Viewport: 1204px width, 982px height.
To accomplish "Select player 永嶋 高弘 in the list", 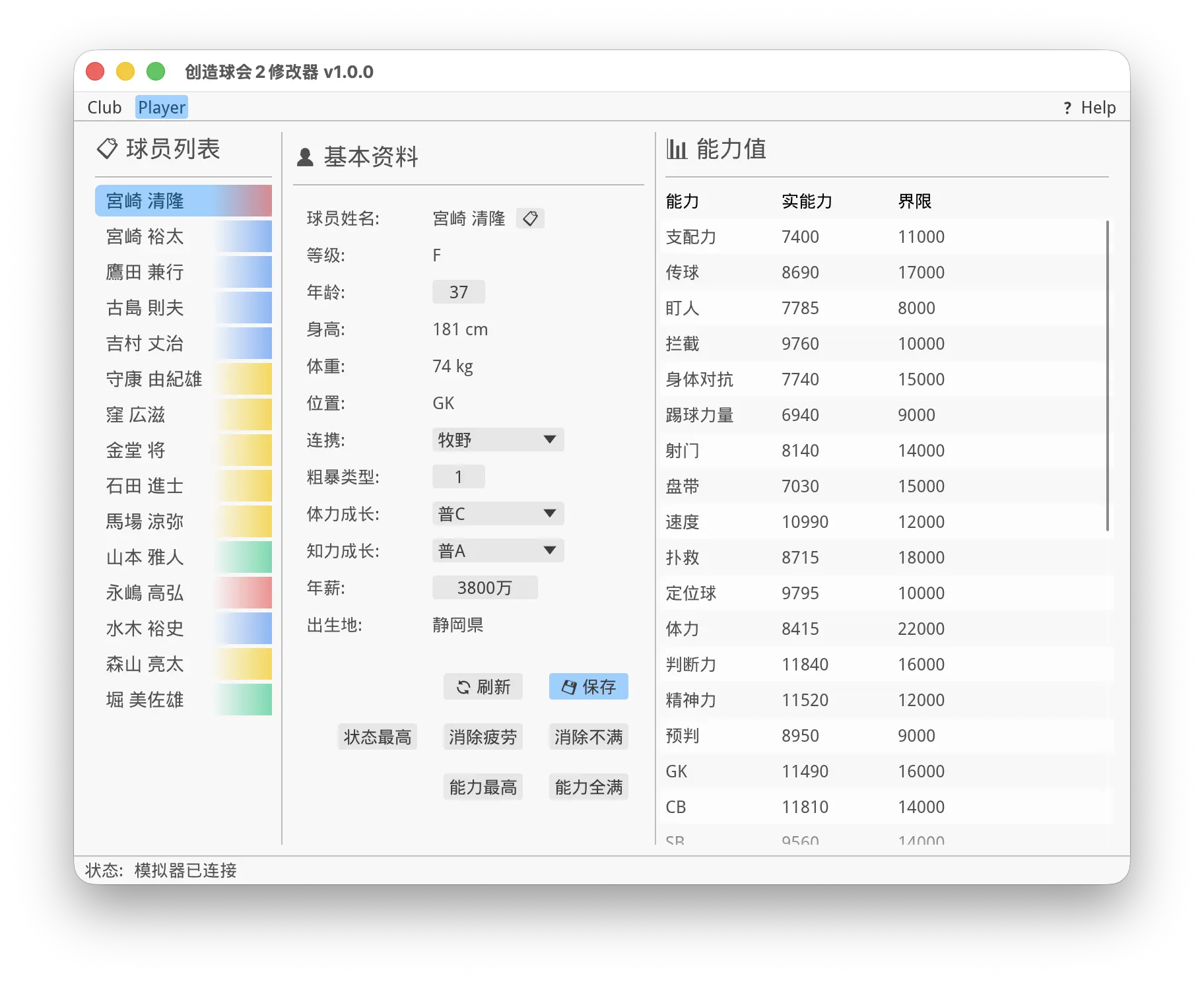I will click(184, 593).
